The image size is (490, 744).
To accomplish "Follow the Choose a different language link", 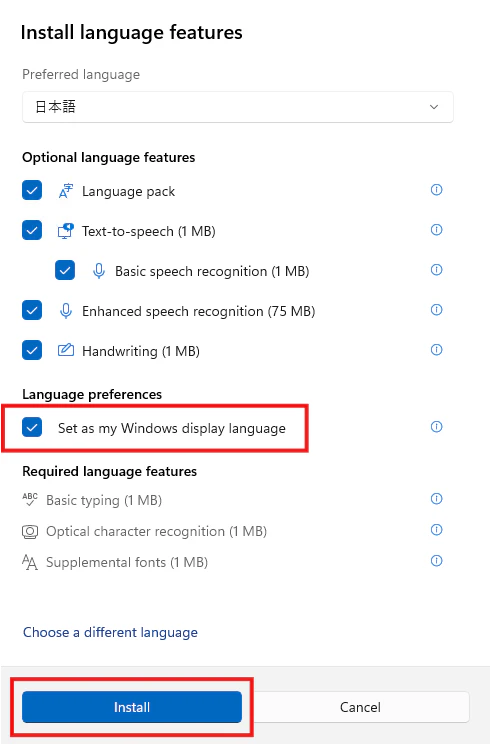I will coord(111,632).
